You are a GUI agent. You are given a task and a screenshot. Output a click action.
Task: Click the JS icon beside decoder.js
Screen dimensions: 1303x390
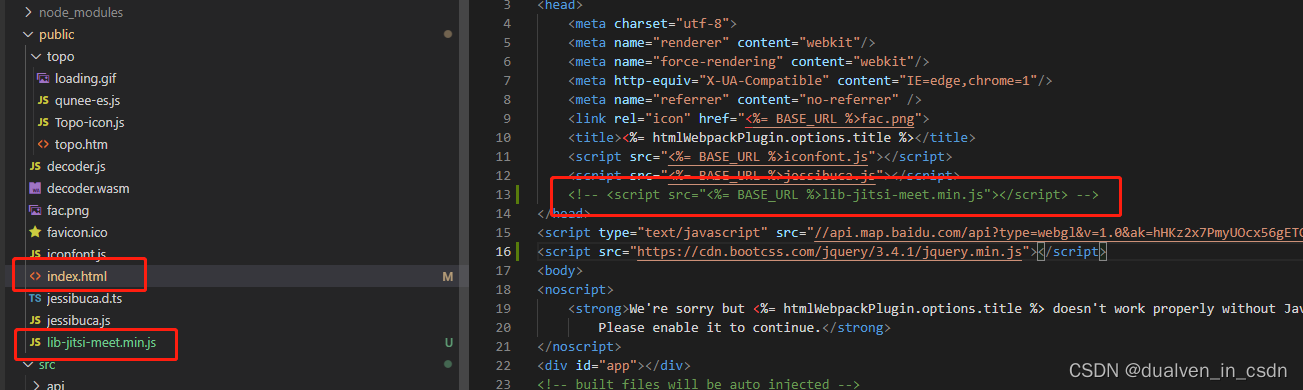point(35,167)
